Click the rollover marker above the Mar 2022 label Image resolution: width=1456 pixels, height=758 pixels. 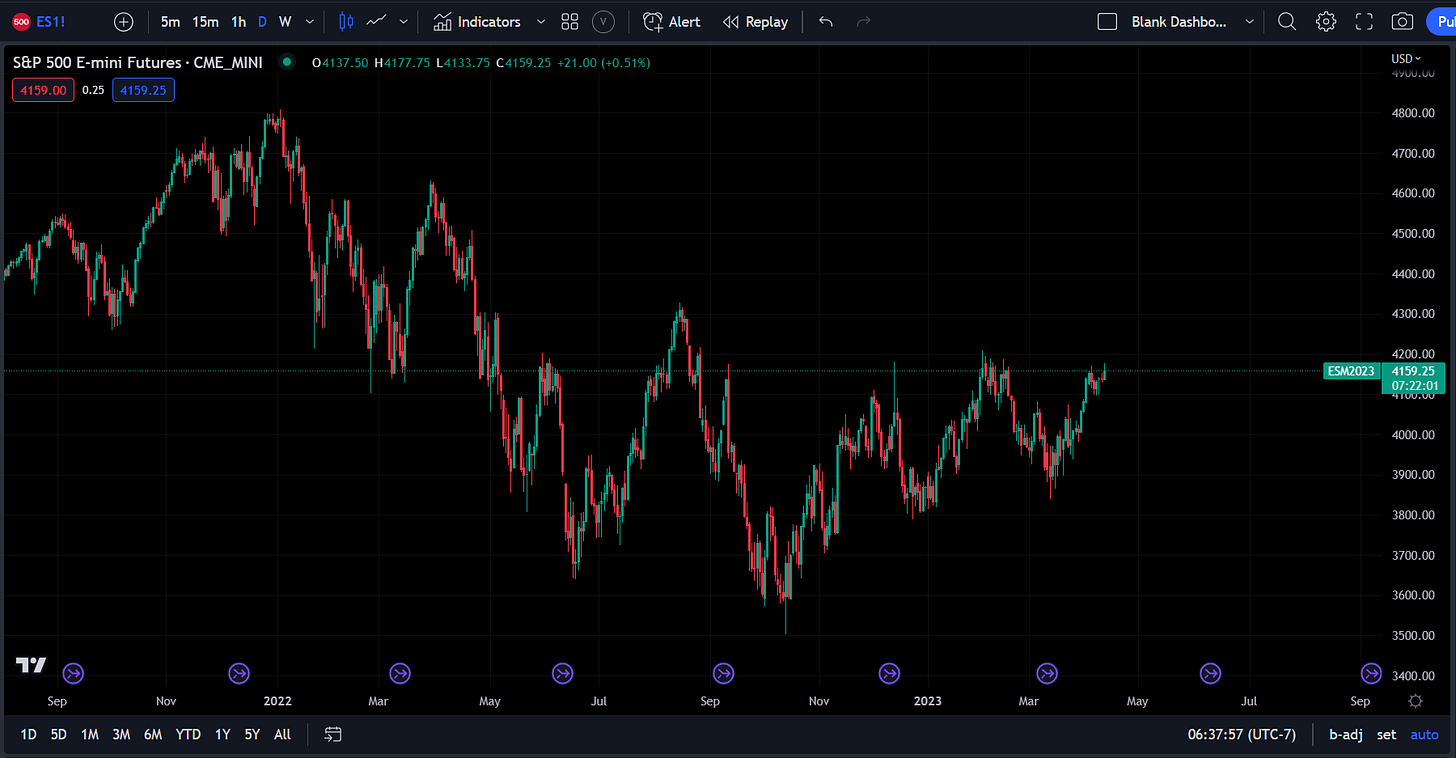(400, 673)
